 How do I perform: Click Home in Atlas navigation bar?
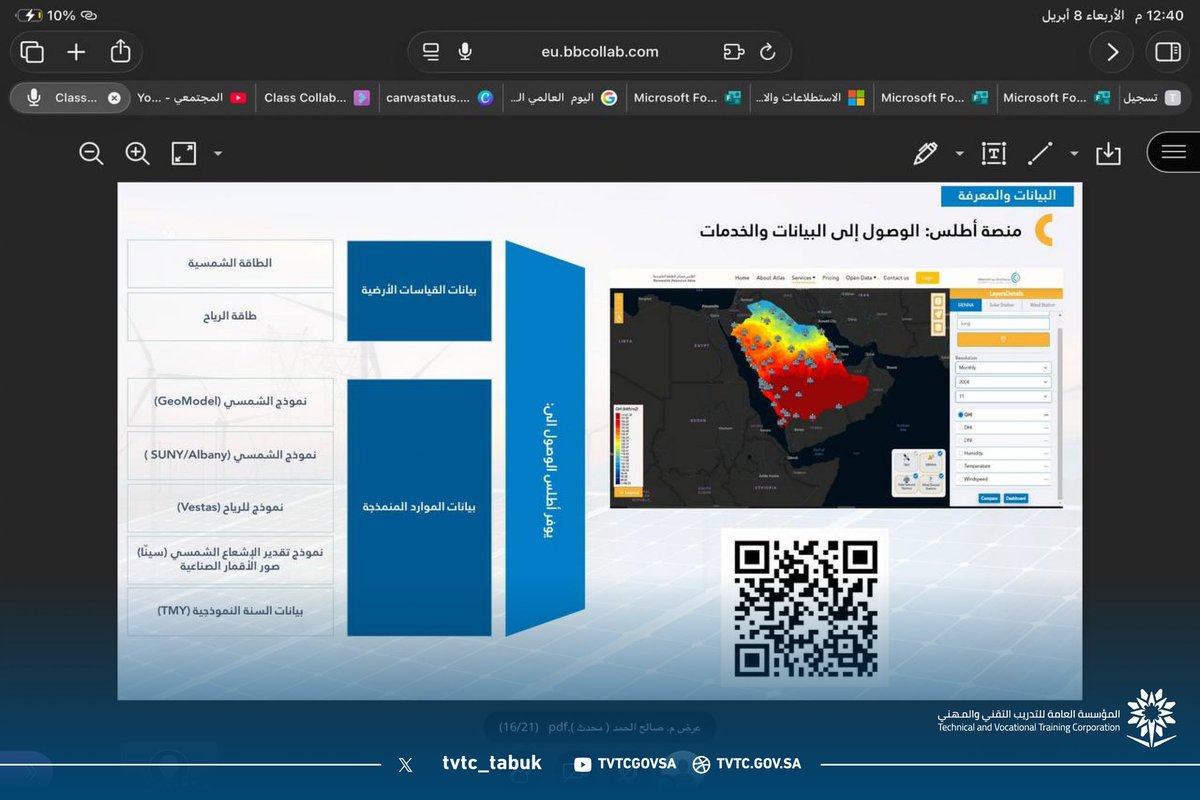[x=742, y=278]
